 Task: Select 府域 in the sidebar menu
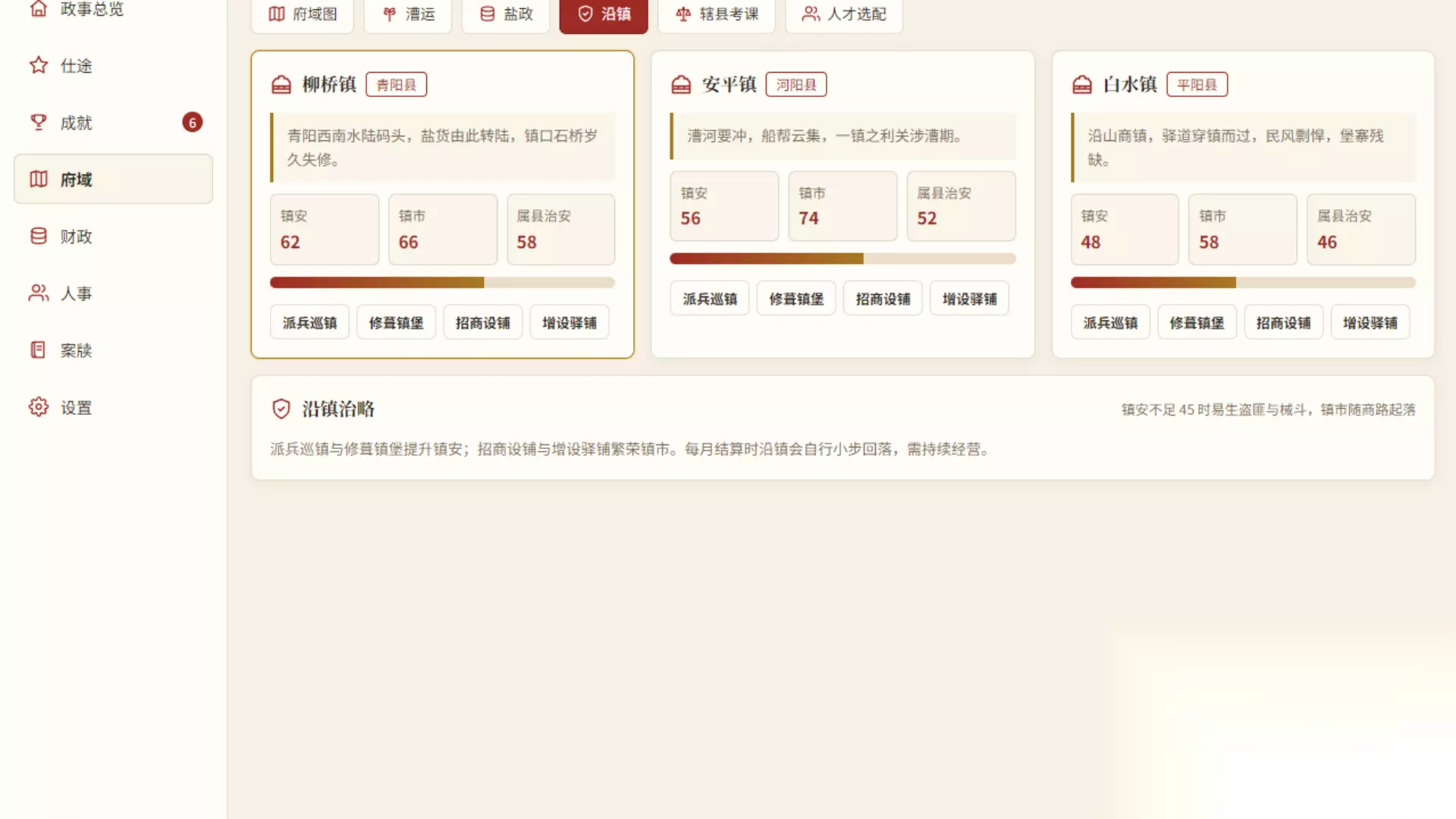pos(113,179)
